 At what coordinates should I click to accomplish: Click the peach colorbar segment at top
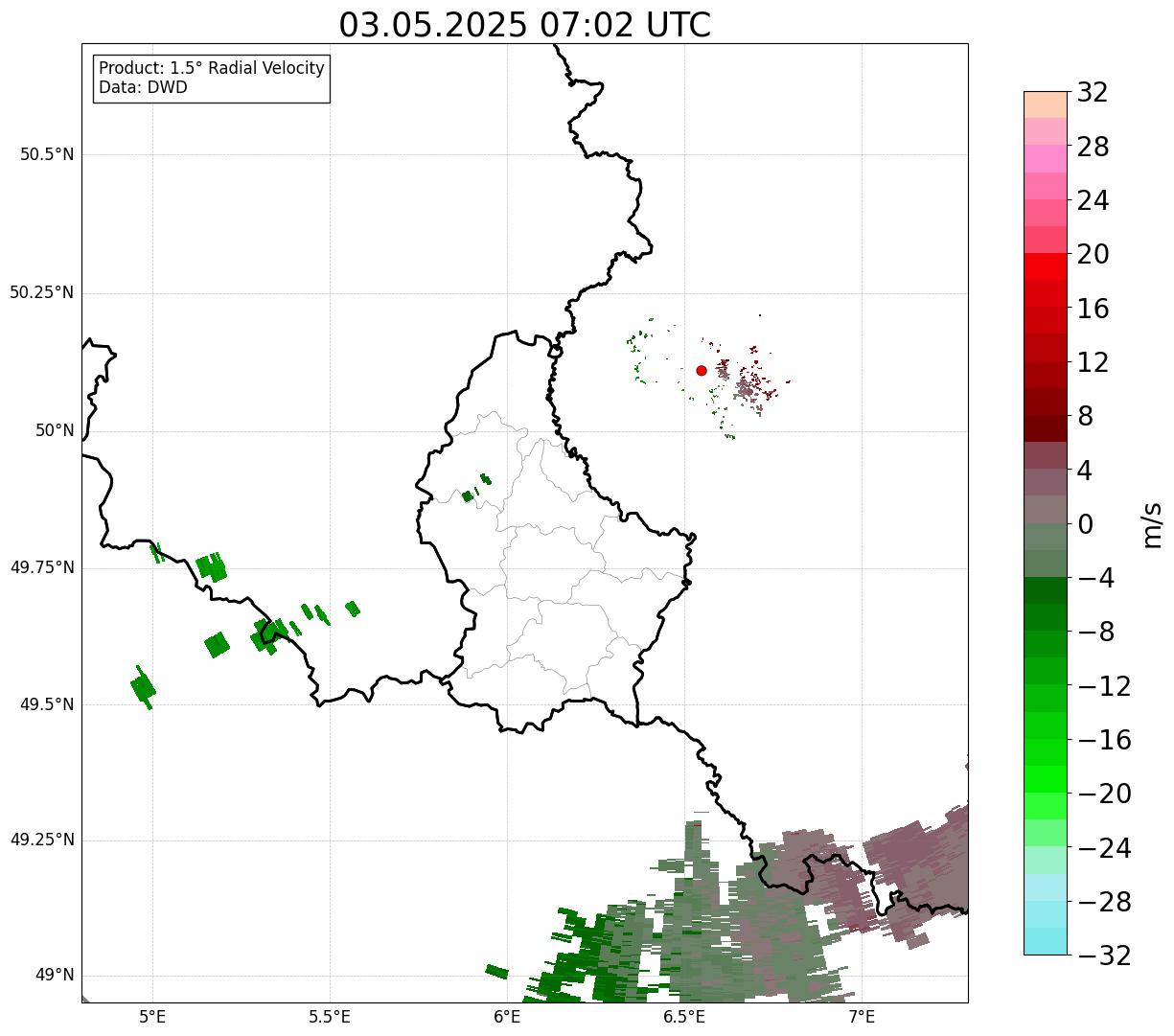1046,104
